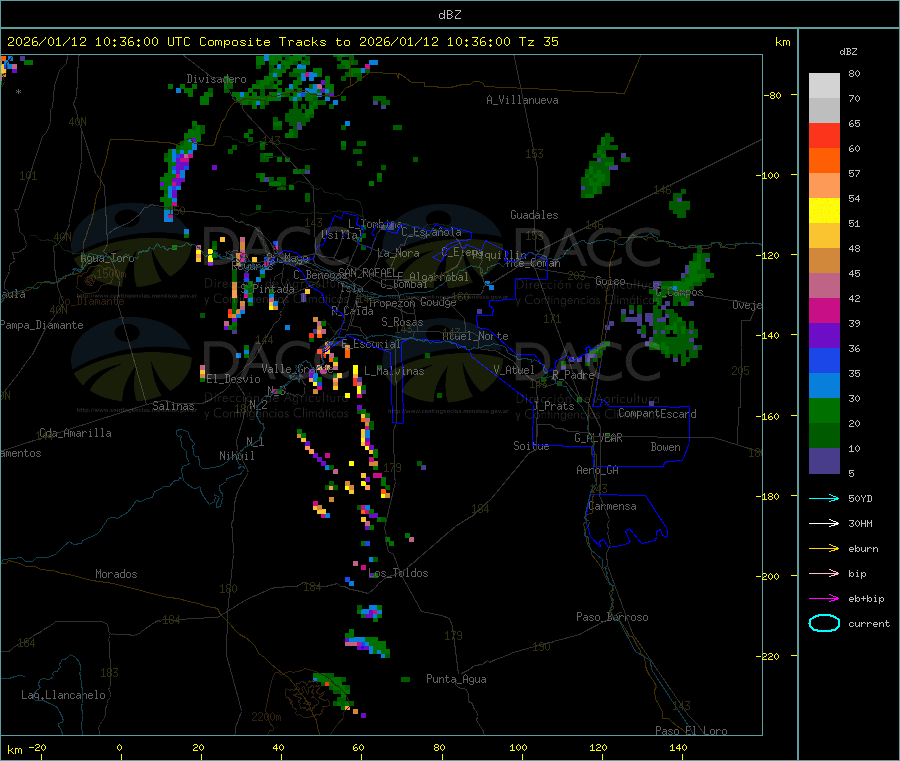Click the cyan 50YD track arrow in legend
The image size is (900, 761).
[824, 498]
